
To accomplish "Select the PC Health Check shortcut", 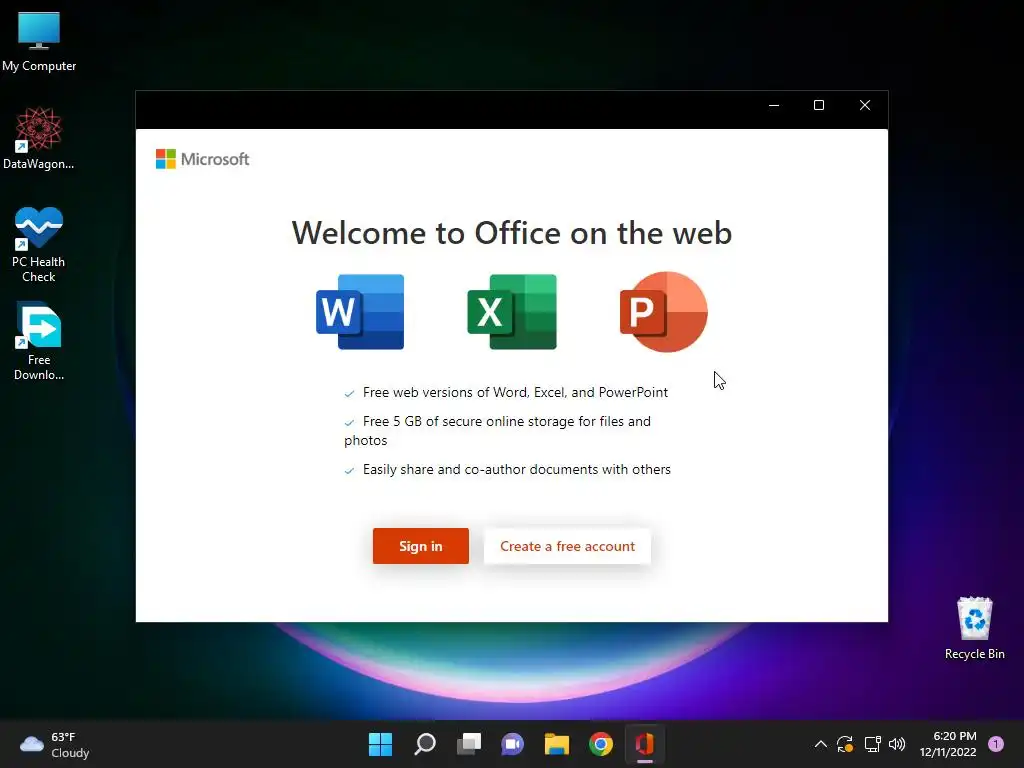I will [x=39, y=244].
